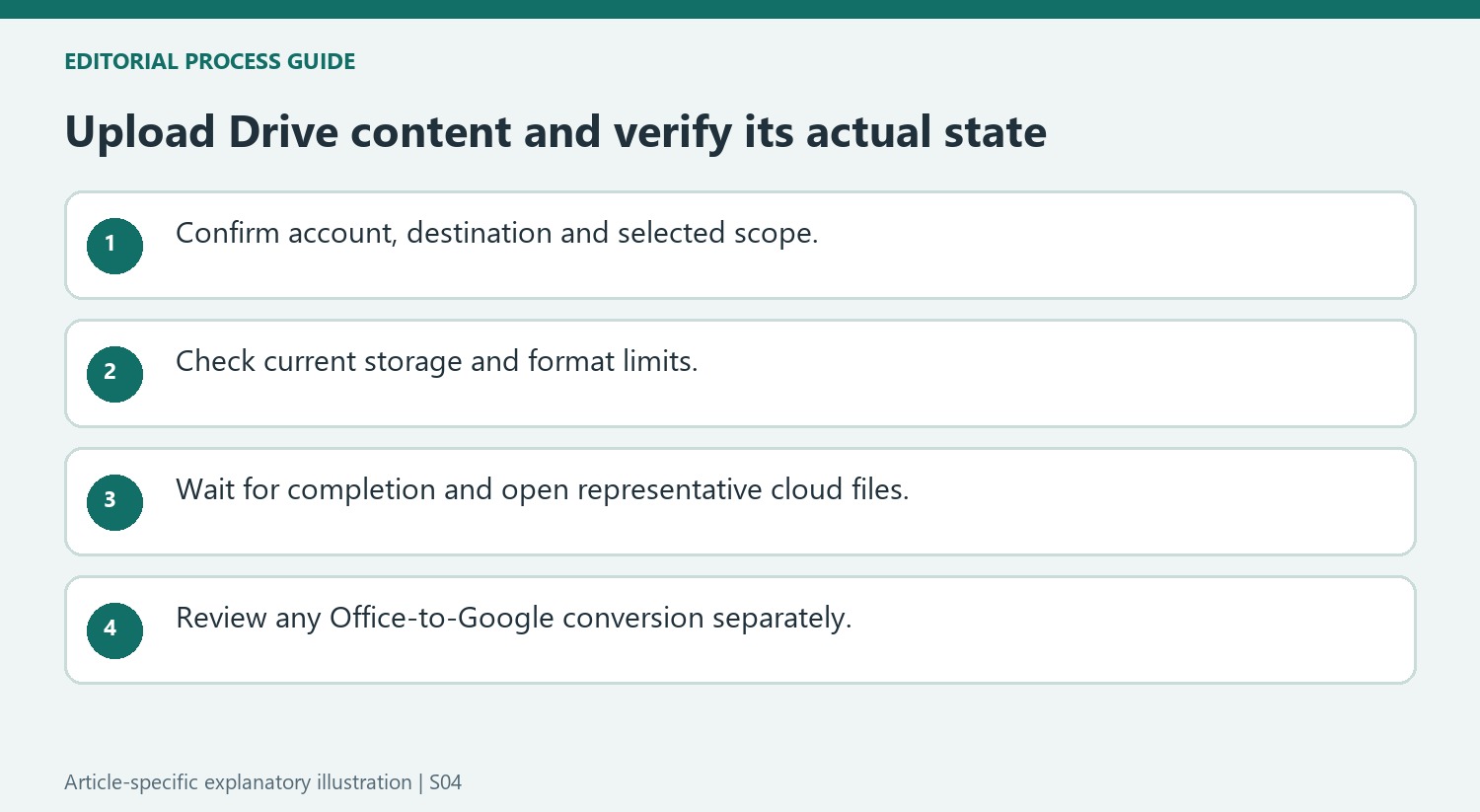Select "Review any Office-to-Google conversion separately."

pos(514,619)
